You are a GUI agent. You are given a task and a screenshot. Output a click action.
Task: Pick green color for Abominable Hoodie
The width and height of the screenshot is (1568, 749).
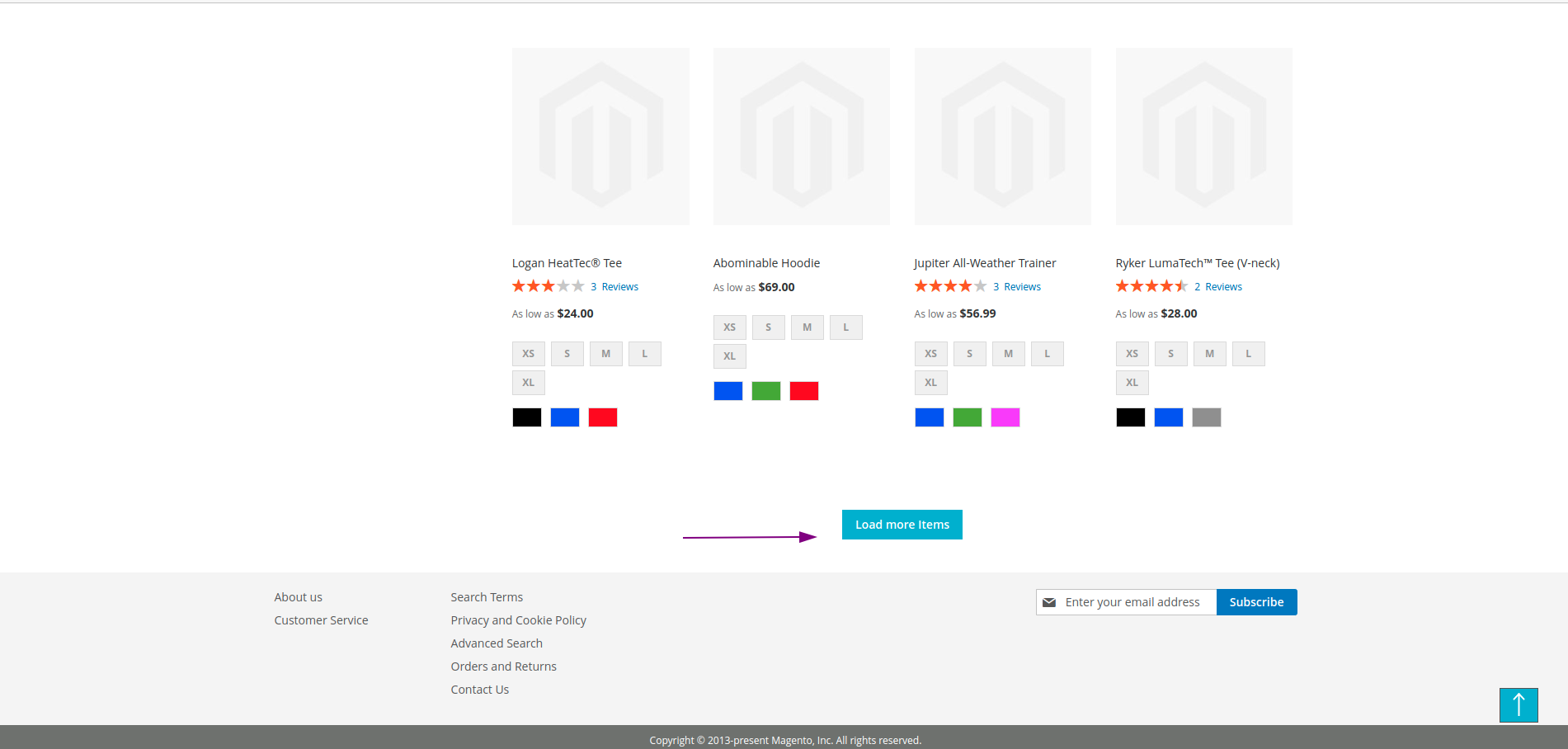[x=766, y=391]
